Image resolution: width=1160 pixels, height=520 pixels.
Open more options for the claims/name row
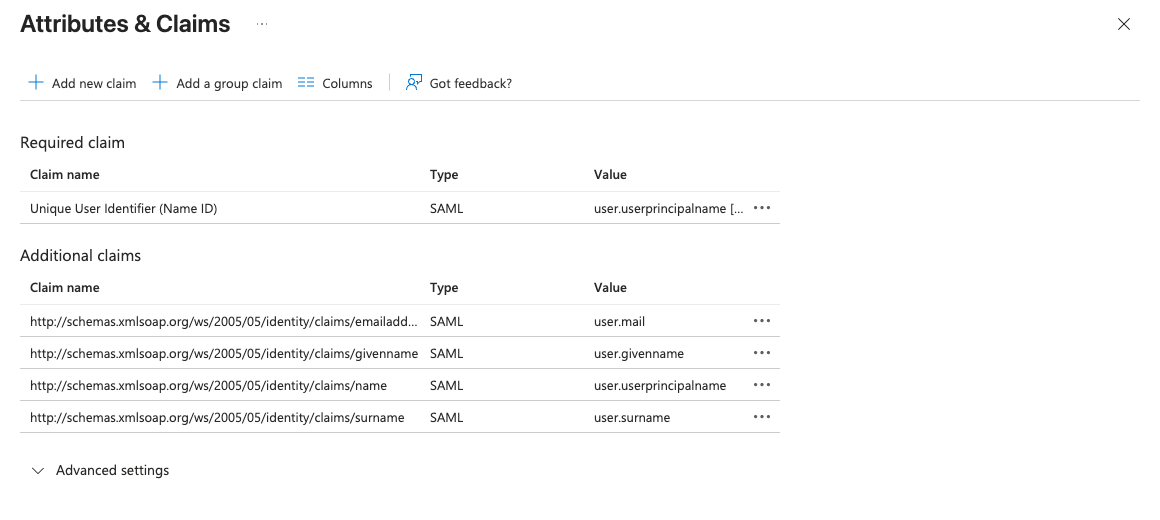(x=761, y=385)
